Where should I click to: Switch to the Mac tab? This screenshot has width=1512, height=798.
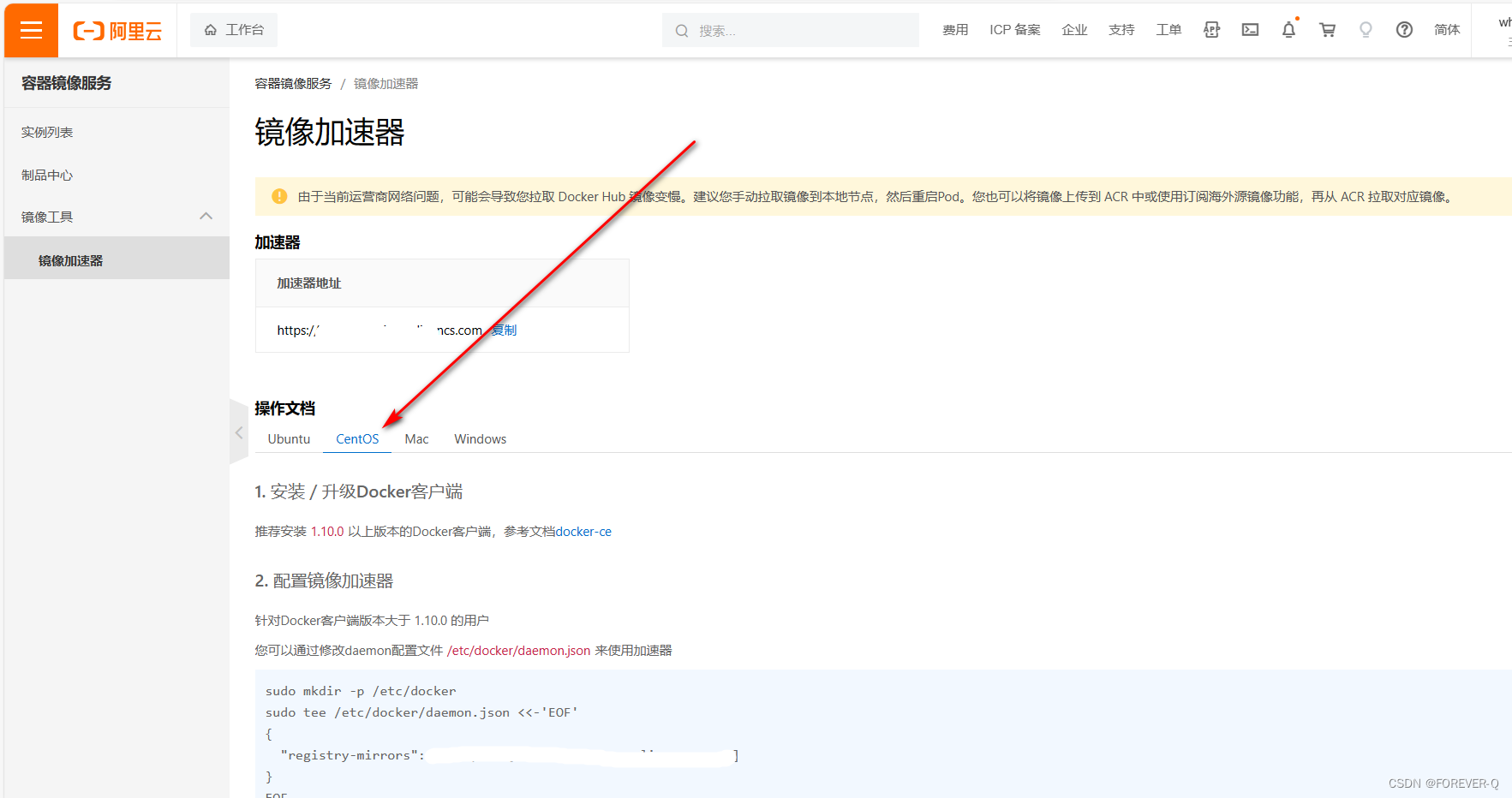pos(416,439)
